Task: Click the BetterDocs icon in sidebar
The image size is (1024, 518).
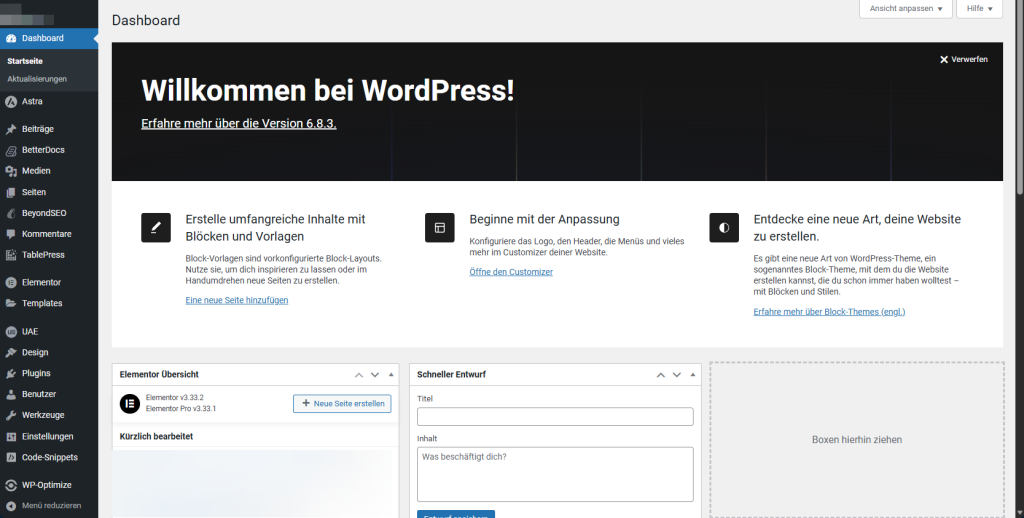Action: 11,150
